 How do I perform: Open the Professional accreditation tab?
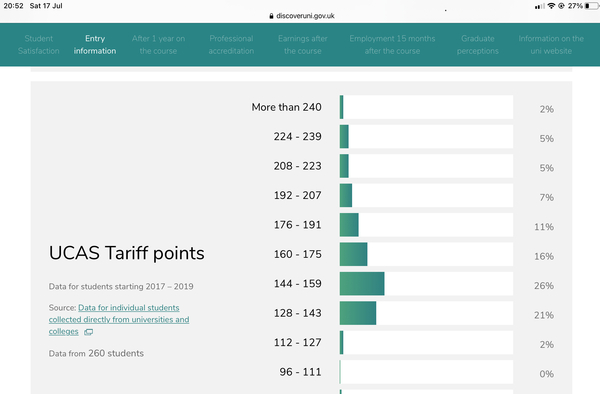[x=231, y=45]
